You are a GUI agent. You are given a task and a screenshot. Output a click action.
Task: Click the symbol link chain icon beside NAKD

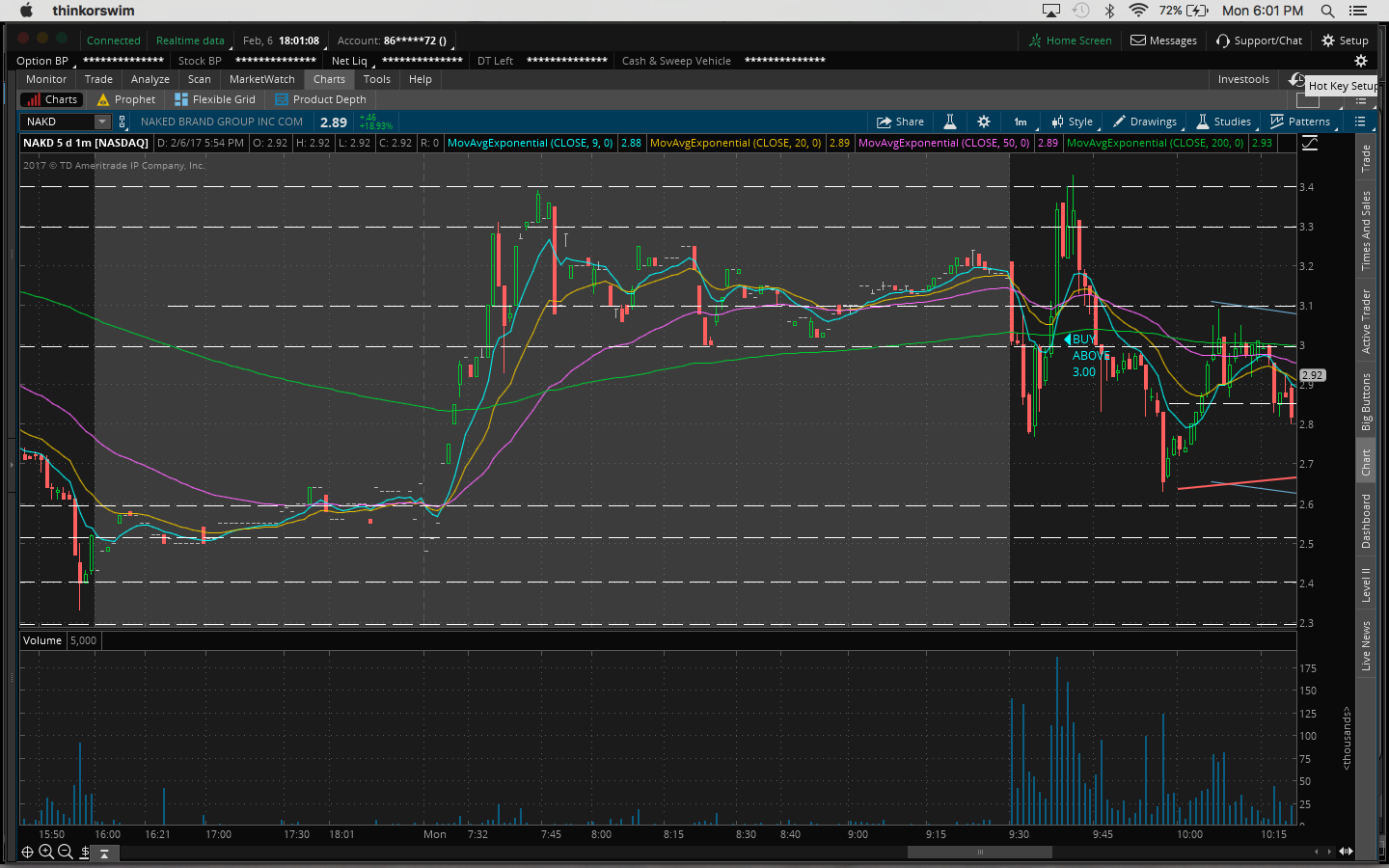point(123,122)
